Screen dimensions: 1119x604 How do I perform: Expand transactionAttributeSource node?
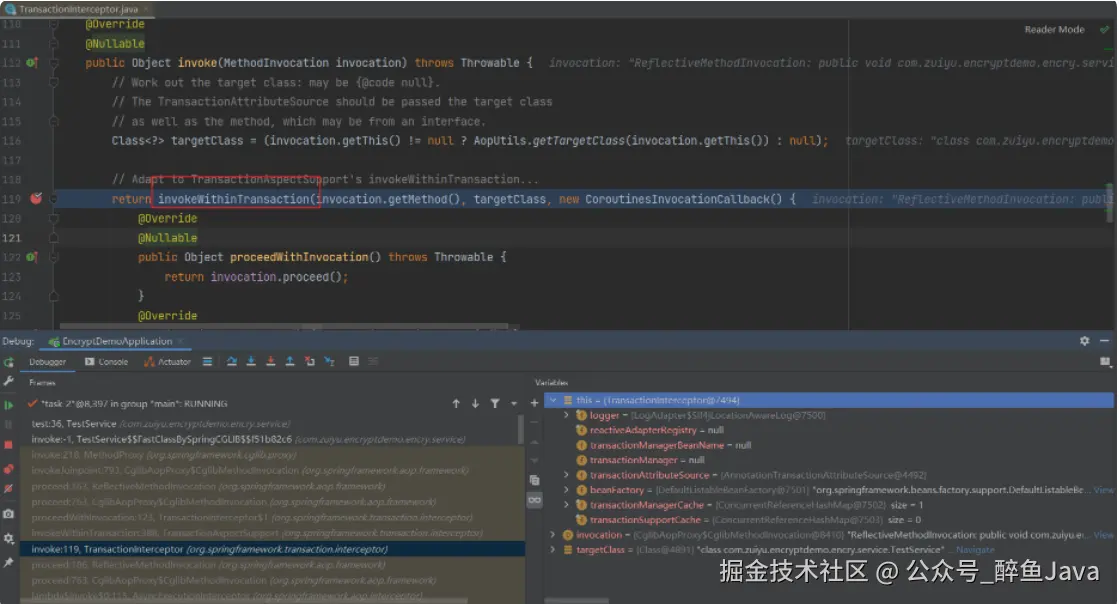pos(567,475)
